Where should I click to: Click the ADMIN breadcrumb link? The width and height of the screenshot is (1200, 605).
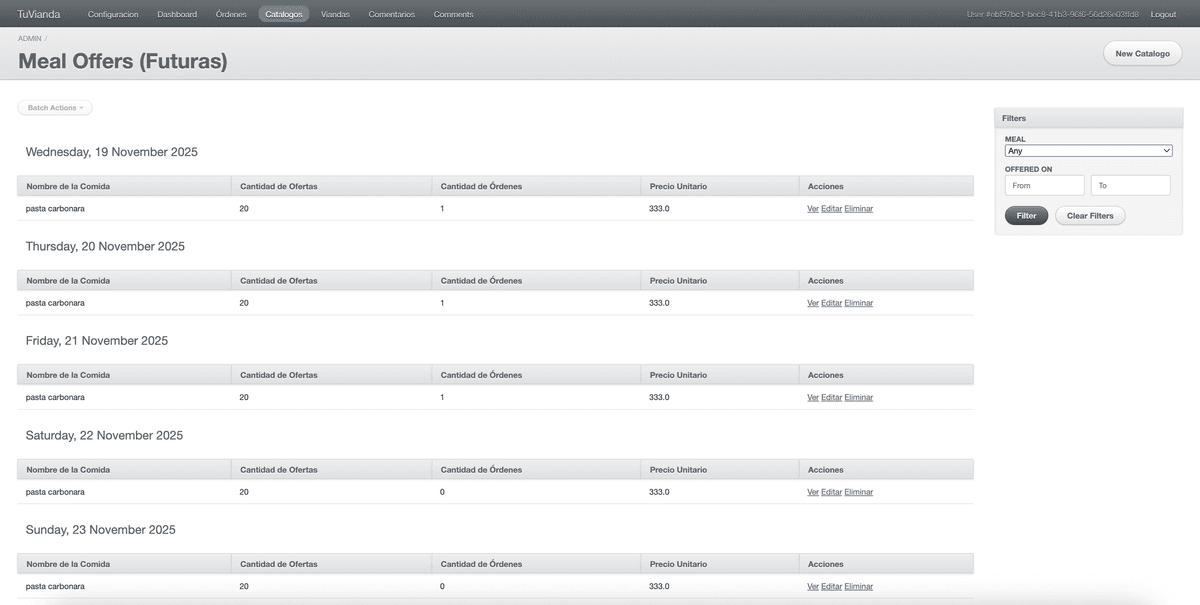pos(30,38)
